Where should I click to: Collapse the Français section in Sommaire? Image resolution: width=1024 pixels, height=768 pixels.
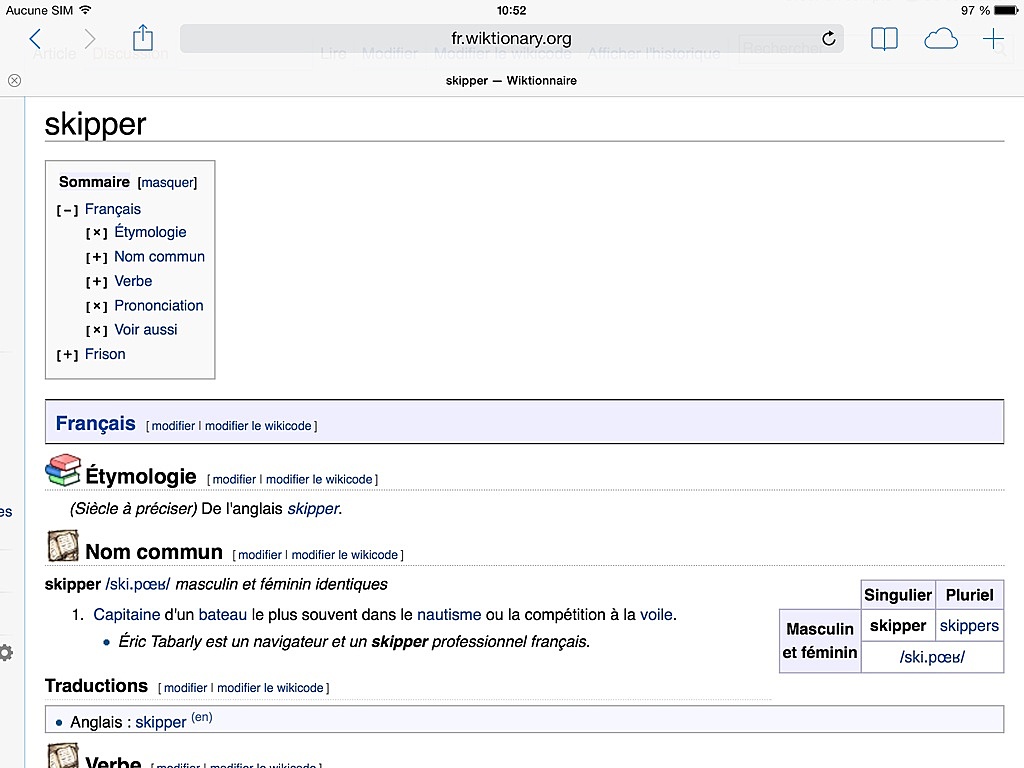click(x=67, y=210)
